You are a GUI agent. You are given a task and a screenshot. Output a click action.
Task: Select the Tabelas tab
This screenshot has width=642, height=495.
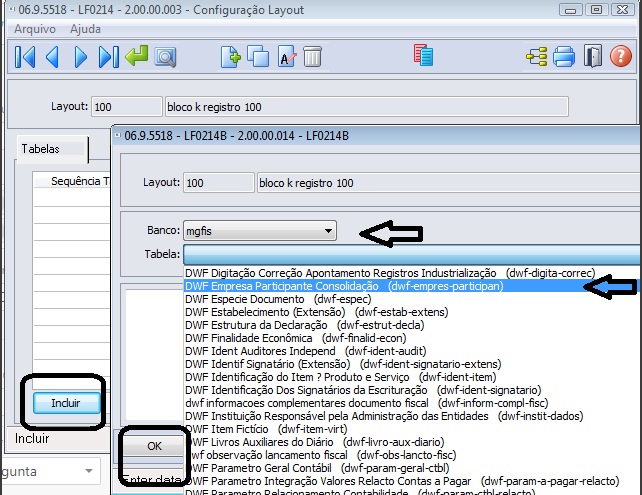pos(52,149)
